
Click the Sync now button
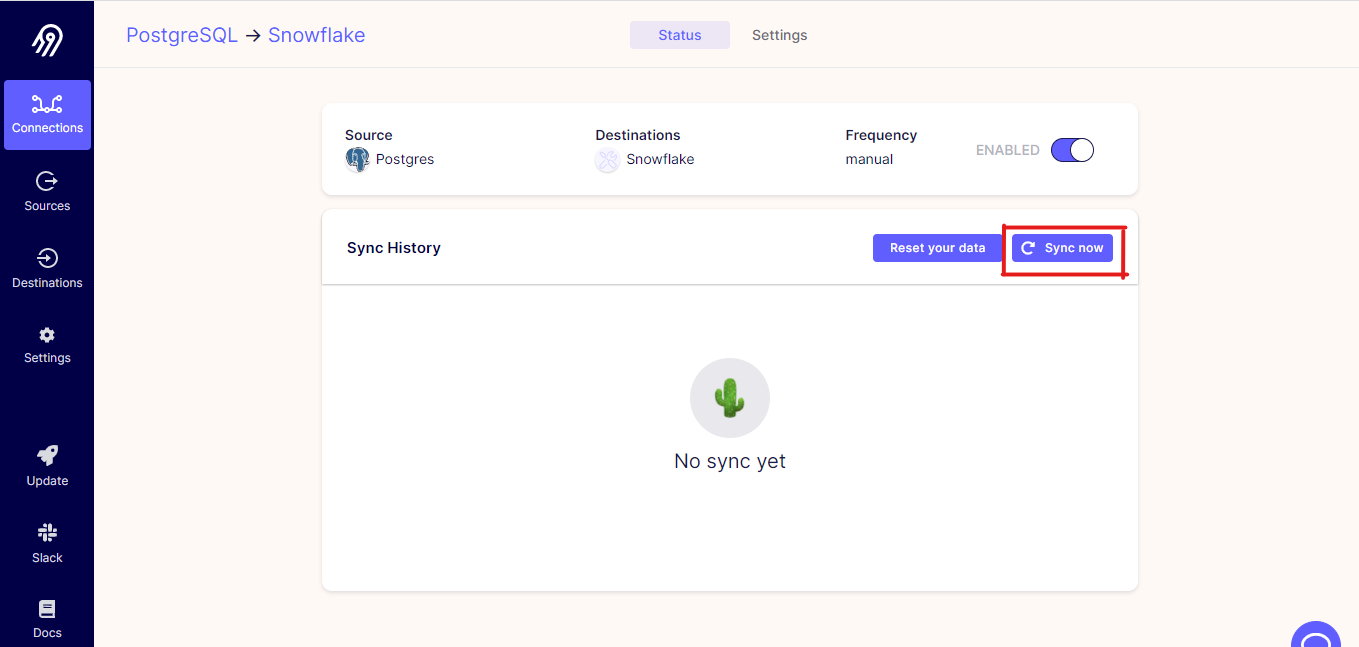pyautogui.click(x=1062, y=247)
